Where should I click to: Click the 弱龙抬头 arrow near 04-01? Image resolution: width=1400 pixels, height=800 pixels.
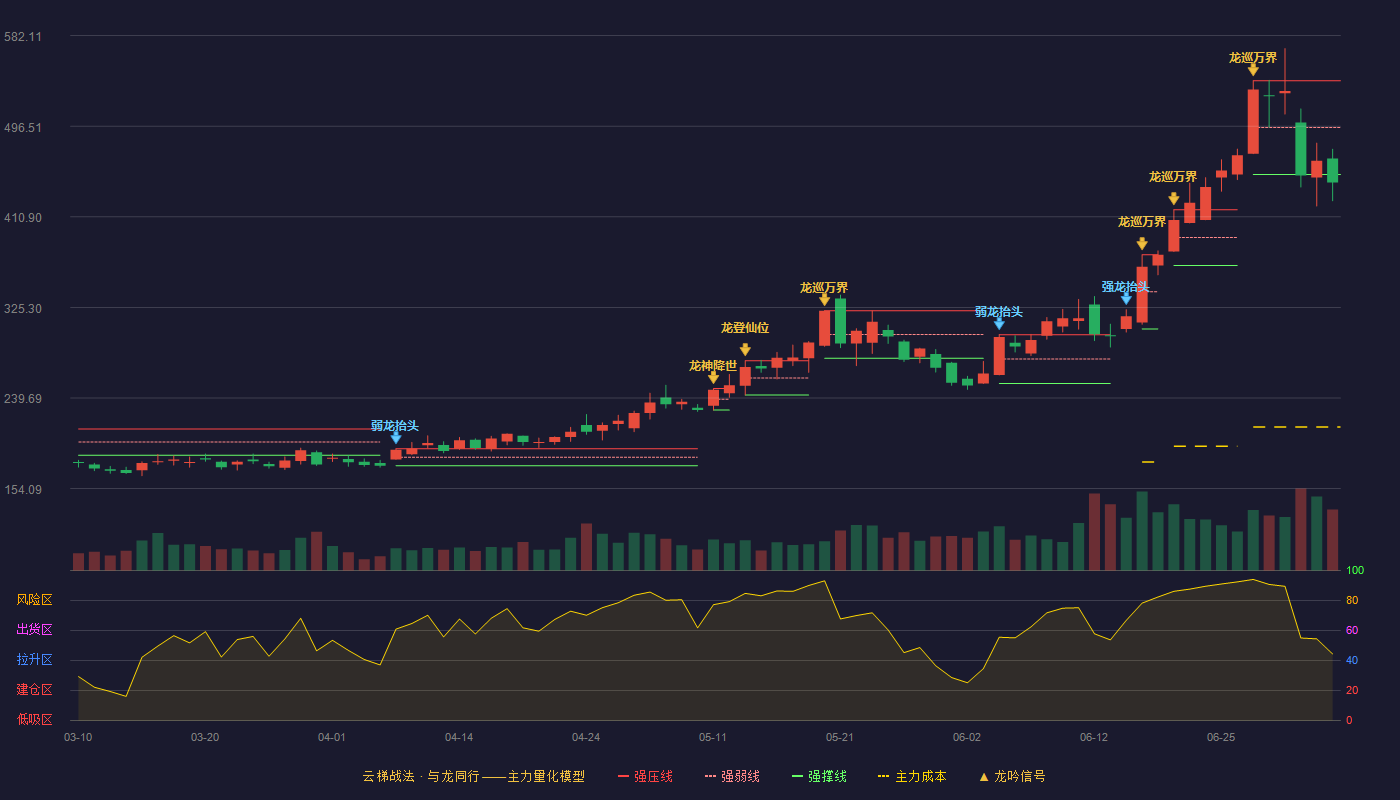click(x=396, y=438)
